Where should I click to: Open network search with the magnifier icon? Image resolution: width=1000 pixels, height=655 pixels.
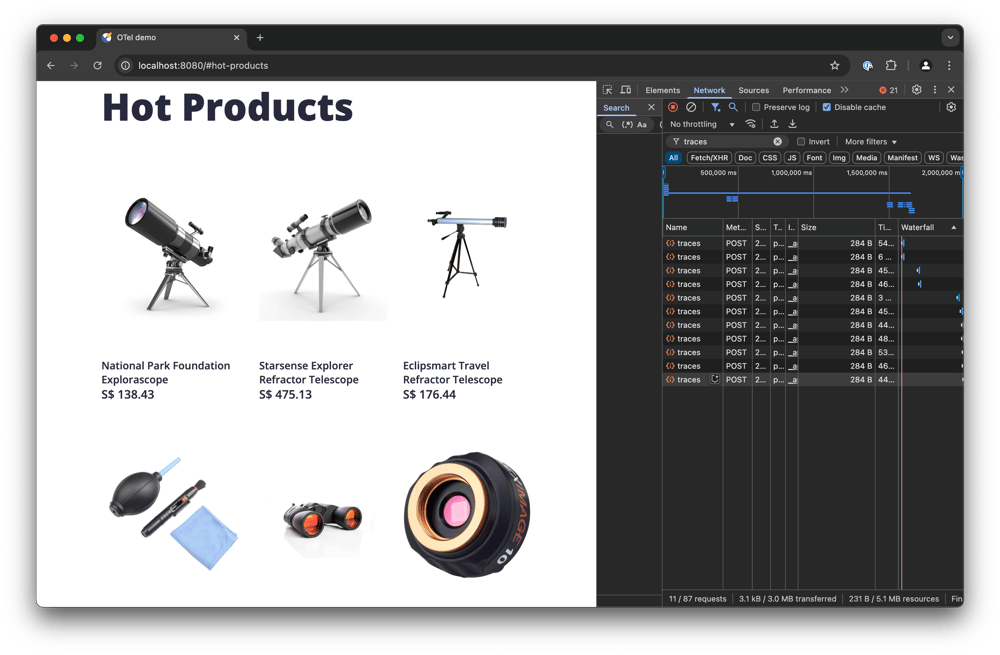[733, 107]
